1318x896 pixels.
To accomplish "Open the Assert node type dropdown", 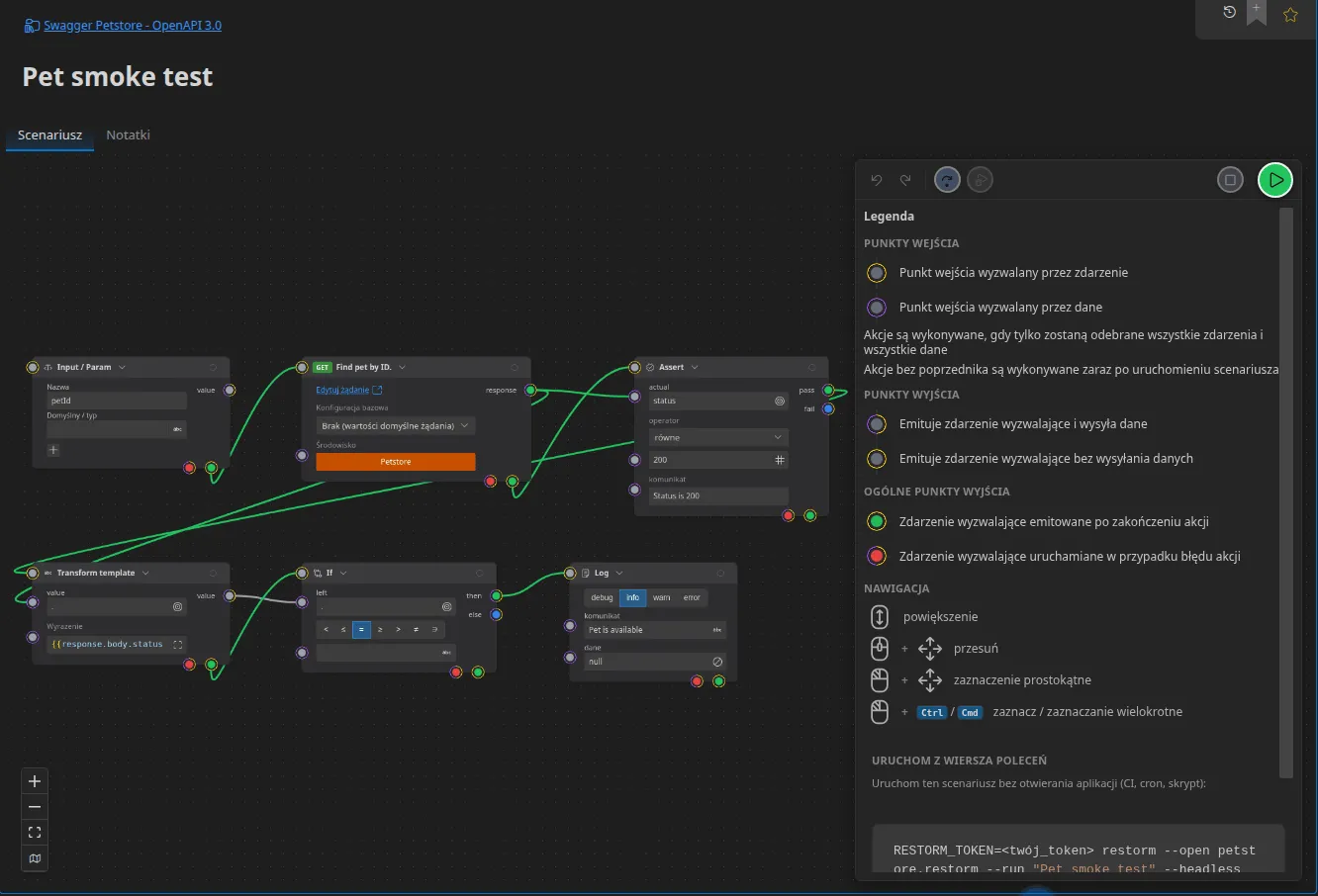I will [x=695, y=367].
